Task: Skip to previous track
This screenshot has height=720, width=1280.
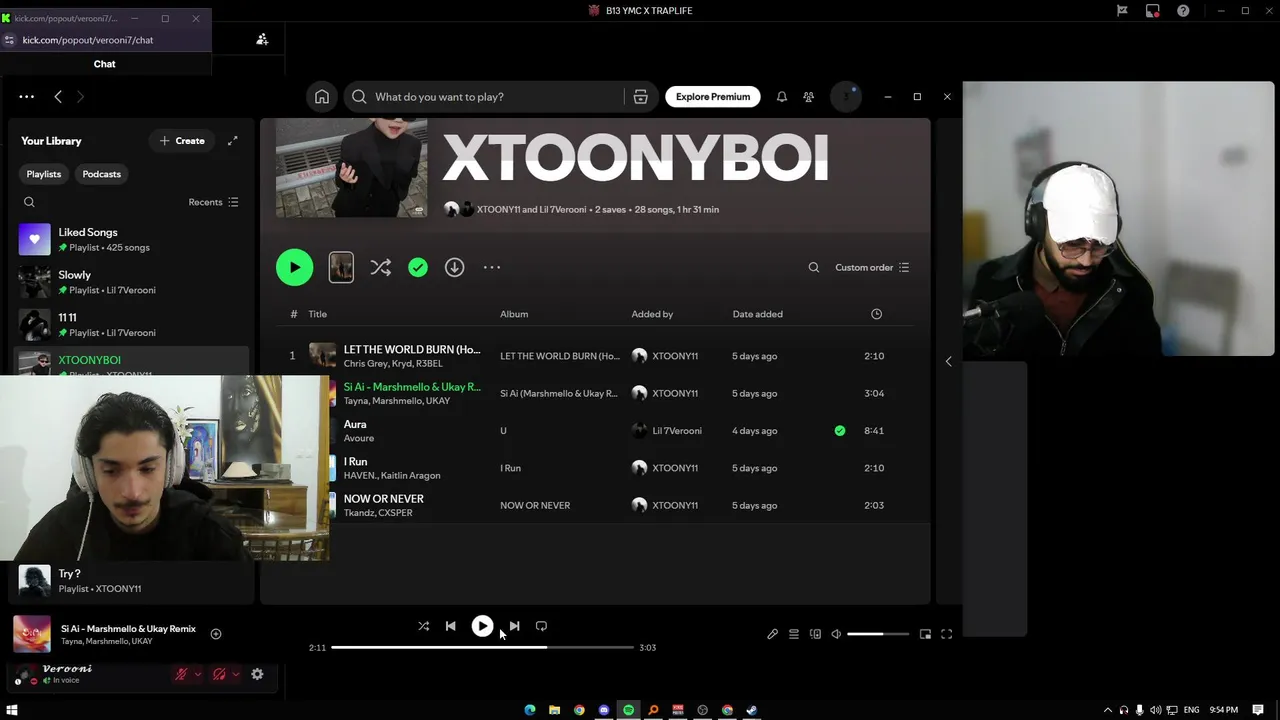Action: pos(450,626)
